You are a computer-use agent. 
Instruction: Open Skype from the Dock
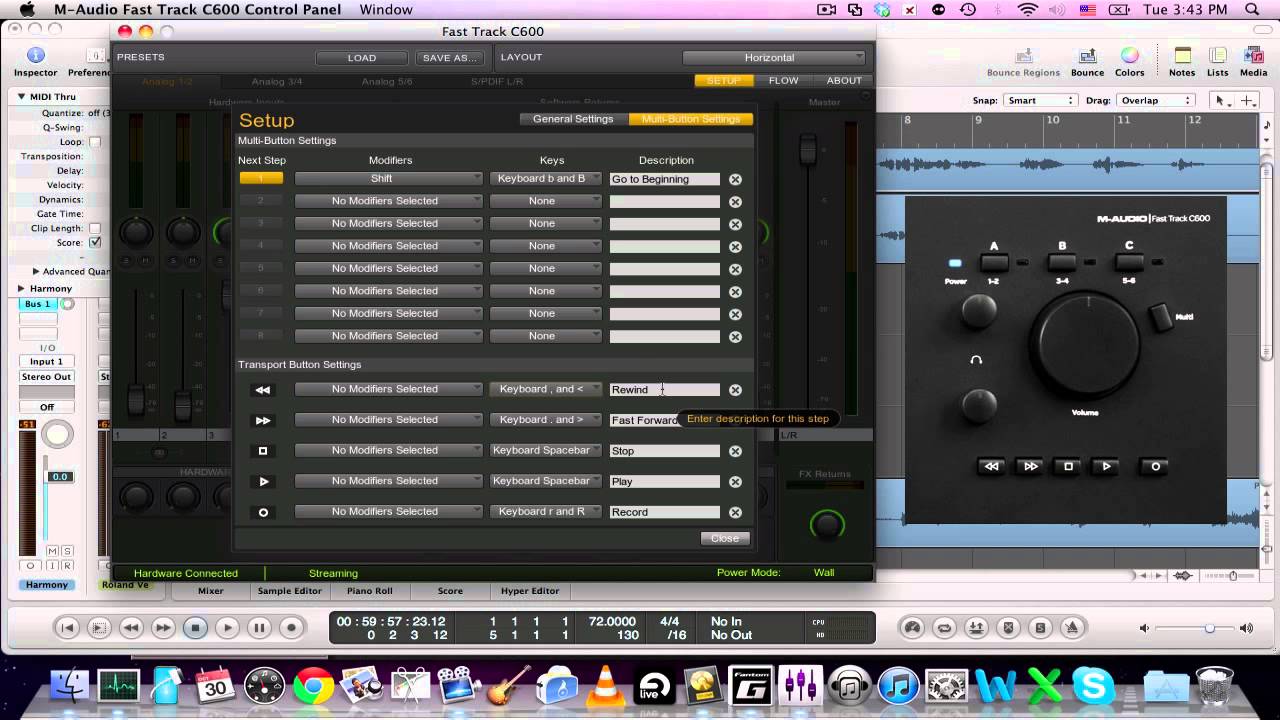click(1093, 686)
